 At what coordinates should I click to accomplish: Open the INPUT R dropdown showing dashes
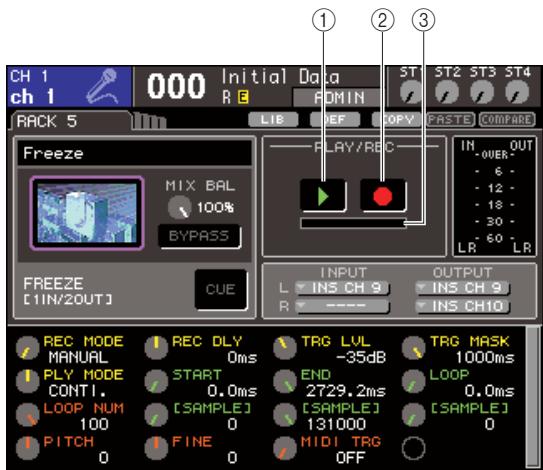point(342,306)
